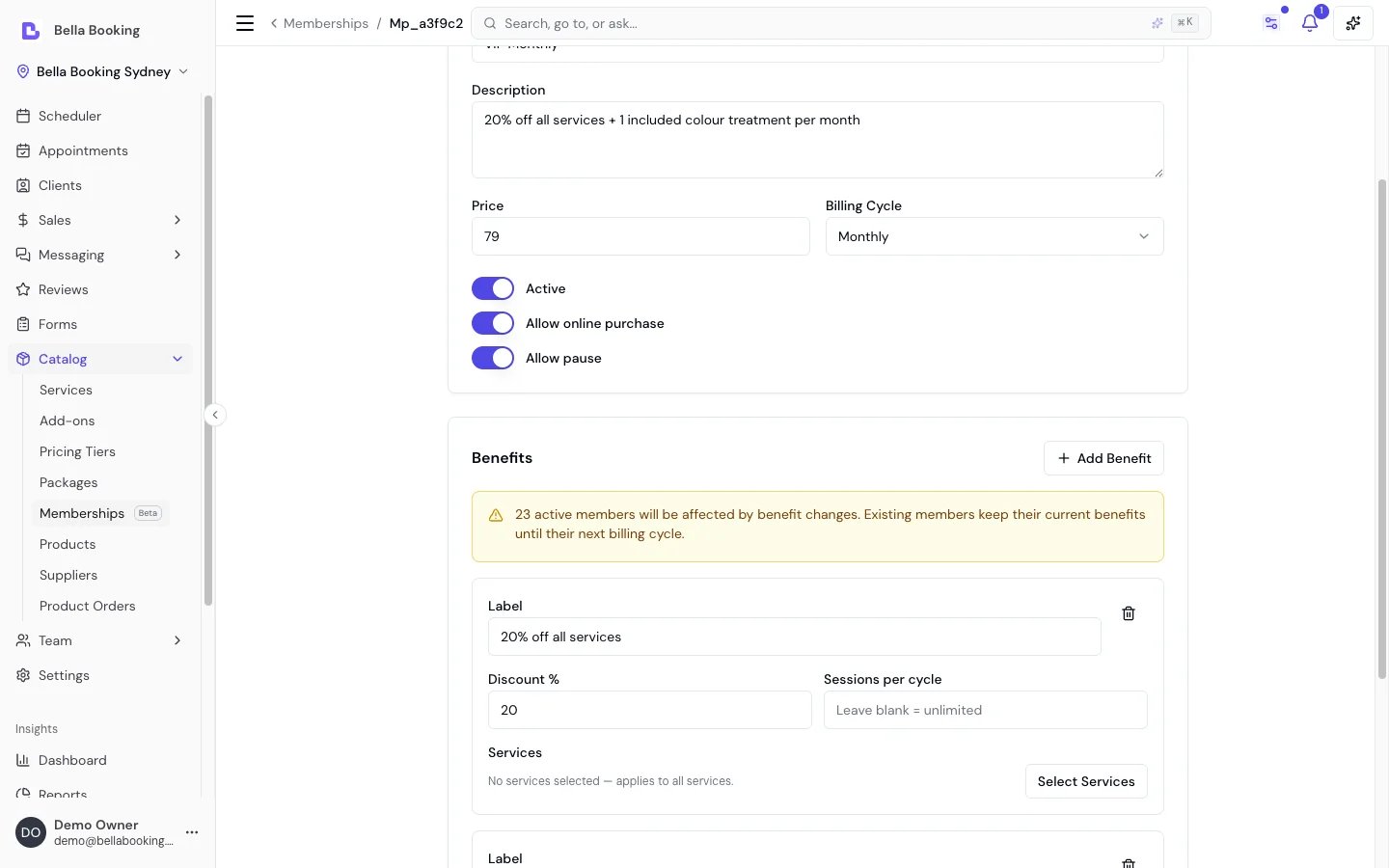Click the Clients contact icon
Viewport: 1389px width, 868px height.
[23, 185]
